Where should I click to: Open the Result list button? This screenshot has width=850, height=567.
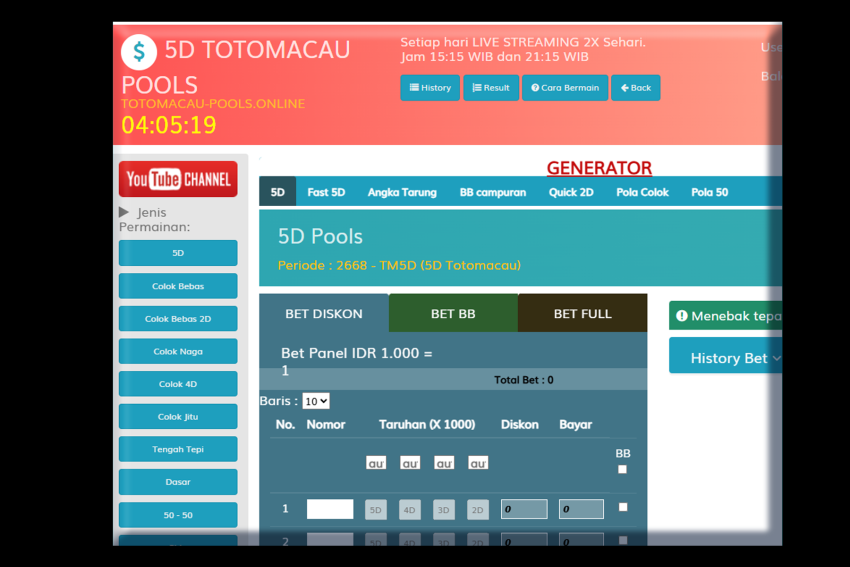tap(491, 88)
